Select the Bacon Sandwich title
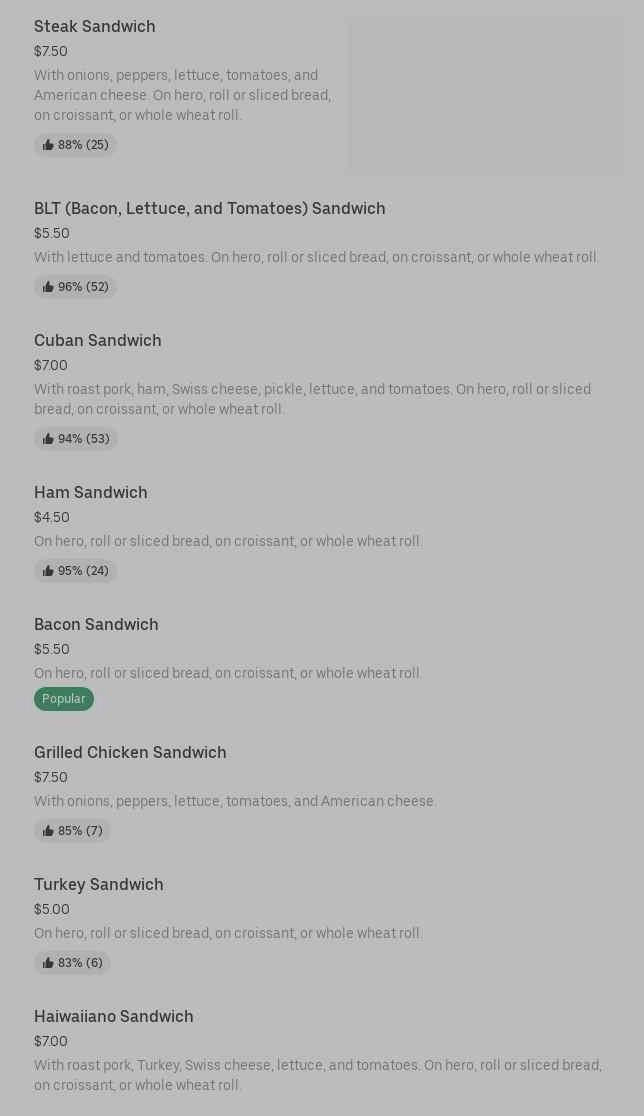644x1116 pixels. [x=96, y=625]
